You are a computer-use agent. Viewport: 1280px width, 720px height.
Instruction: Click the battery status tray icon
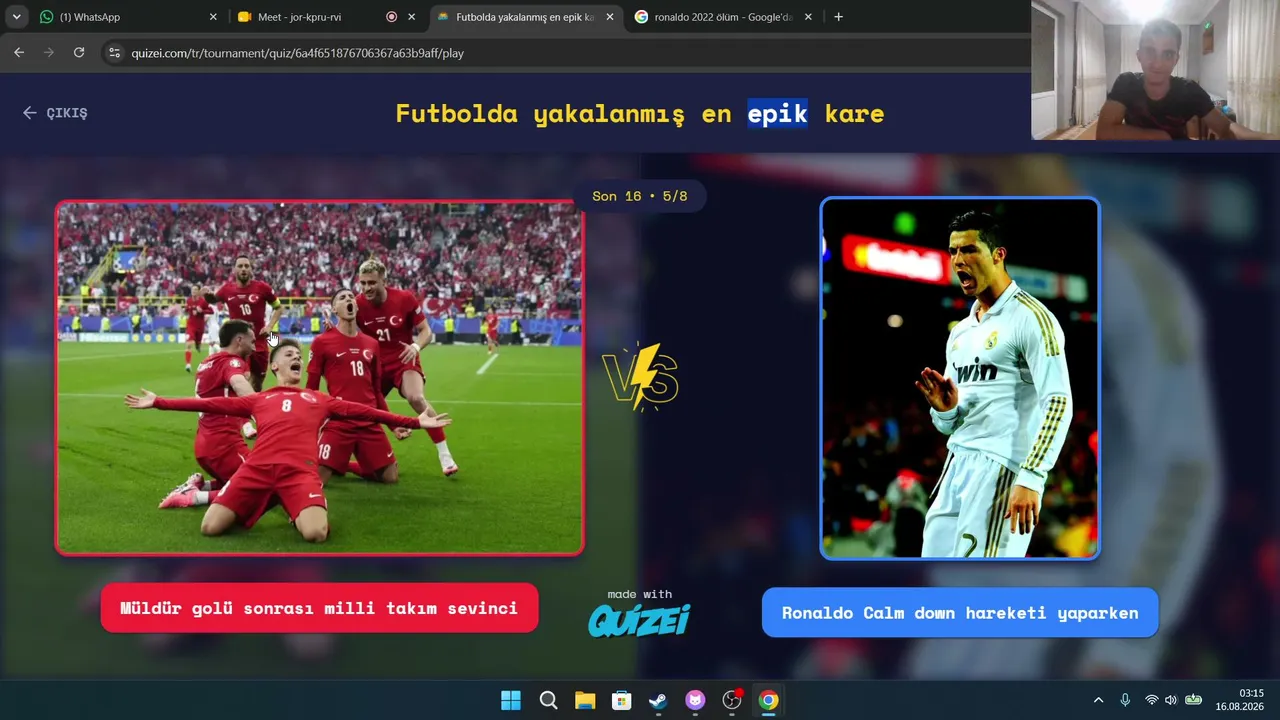point(1193,700)
